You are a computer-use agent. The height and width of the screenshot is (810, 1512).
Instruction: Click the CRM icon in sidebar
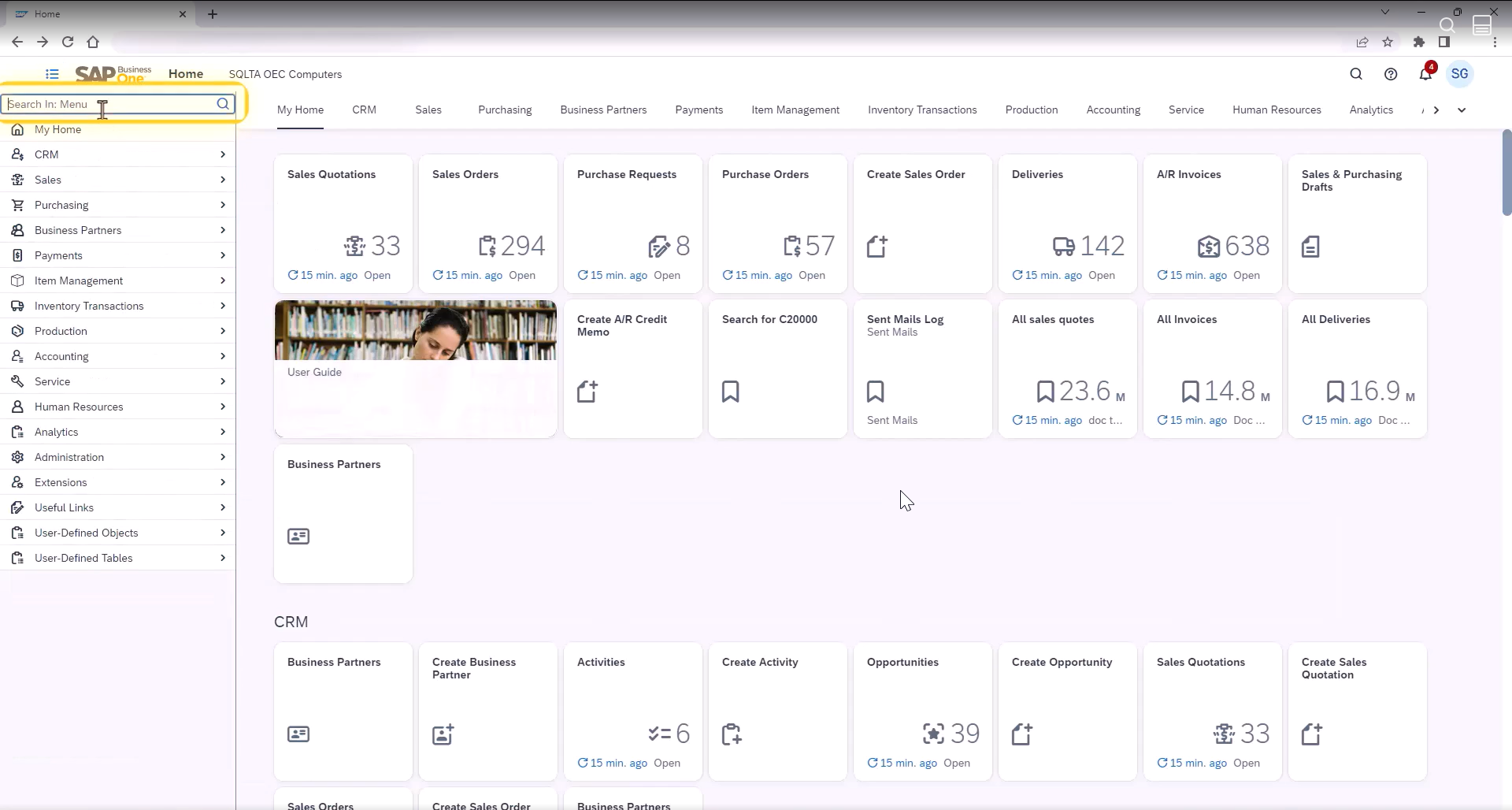coord(17,154)
